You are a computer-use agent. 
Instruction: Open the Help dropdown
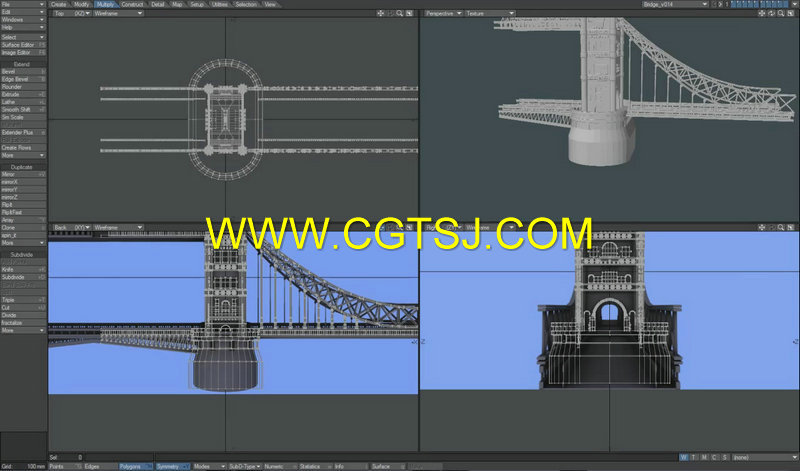point(23,27)
